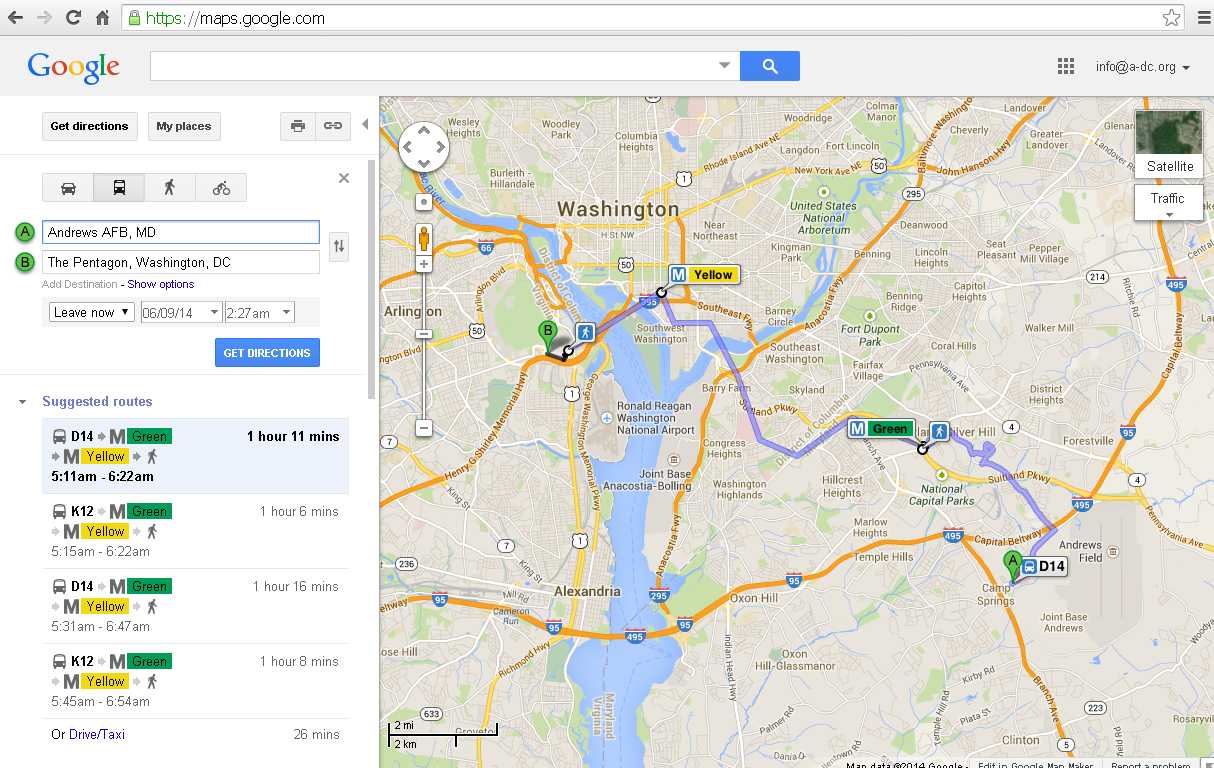
Task: Open the Google apps grid
Action: click(x=1066, y=67)
